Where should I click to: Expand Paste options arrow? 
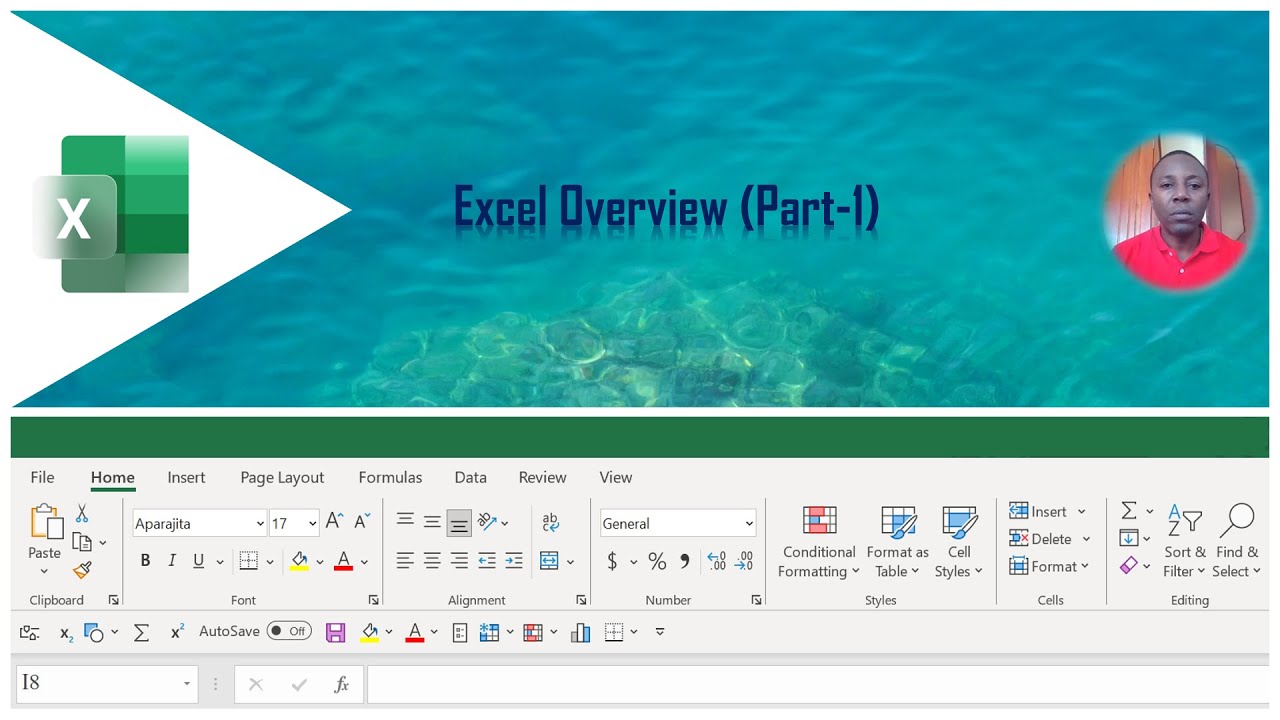tap(44, 572)
